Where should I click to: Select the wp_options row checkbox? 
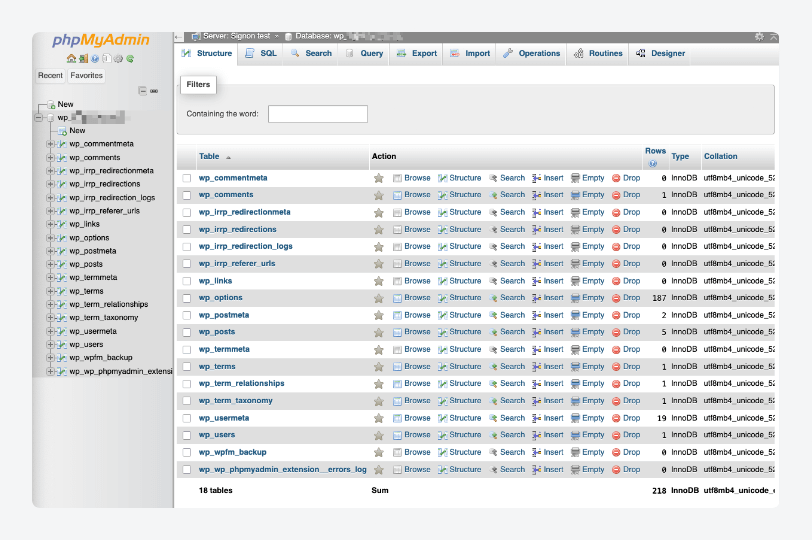(187, 298)
